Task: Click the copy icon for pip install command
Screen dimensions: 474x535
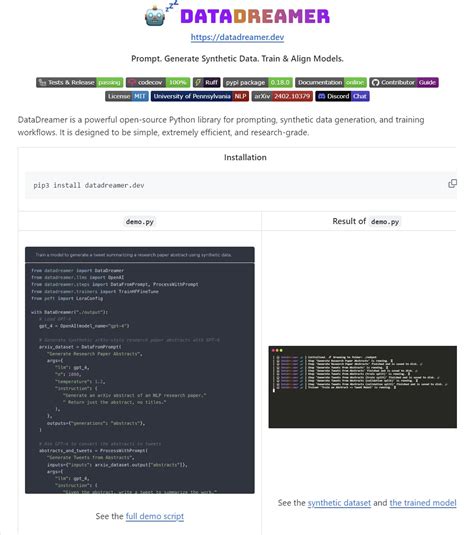Action: pos(452,184)
